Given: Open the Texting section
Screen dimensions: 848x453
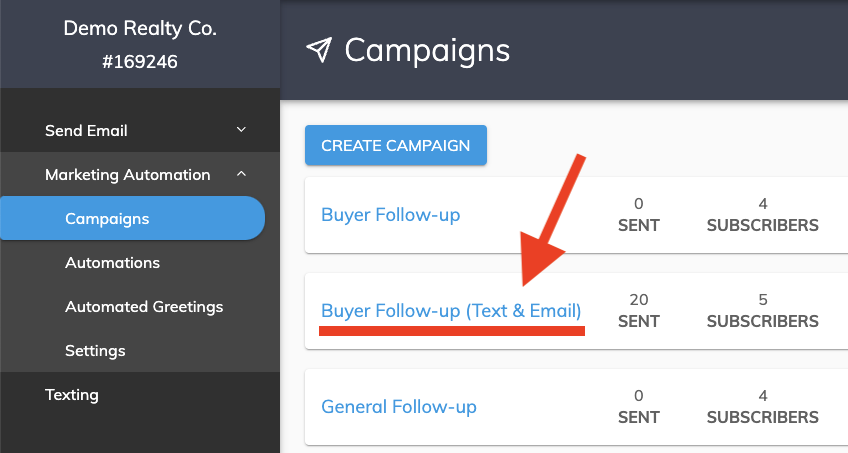Looking at the screenshot, I should click(x=72, y=395).
